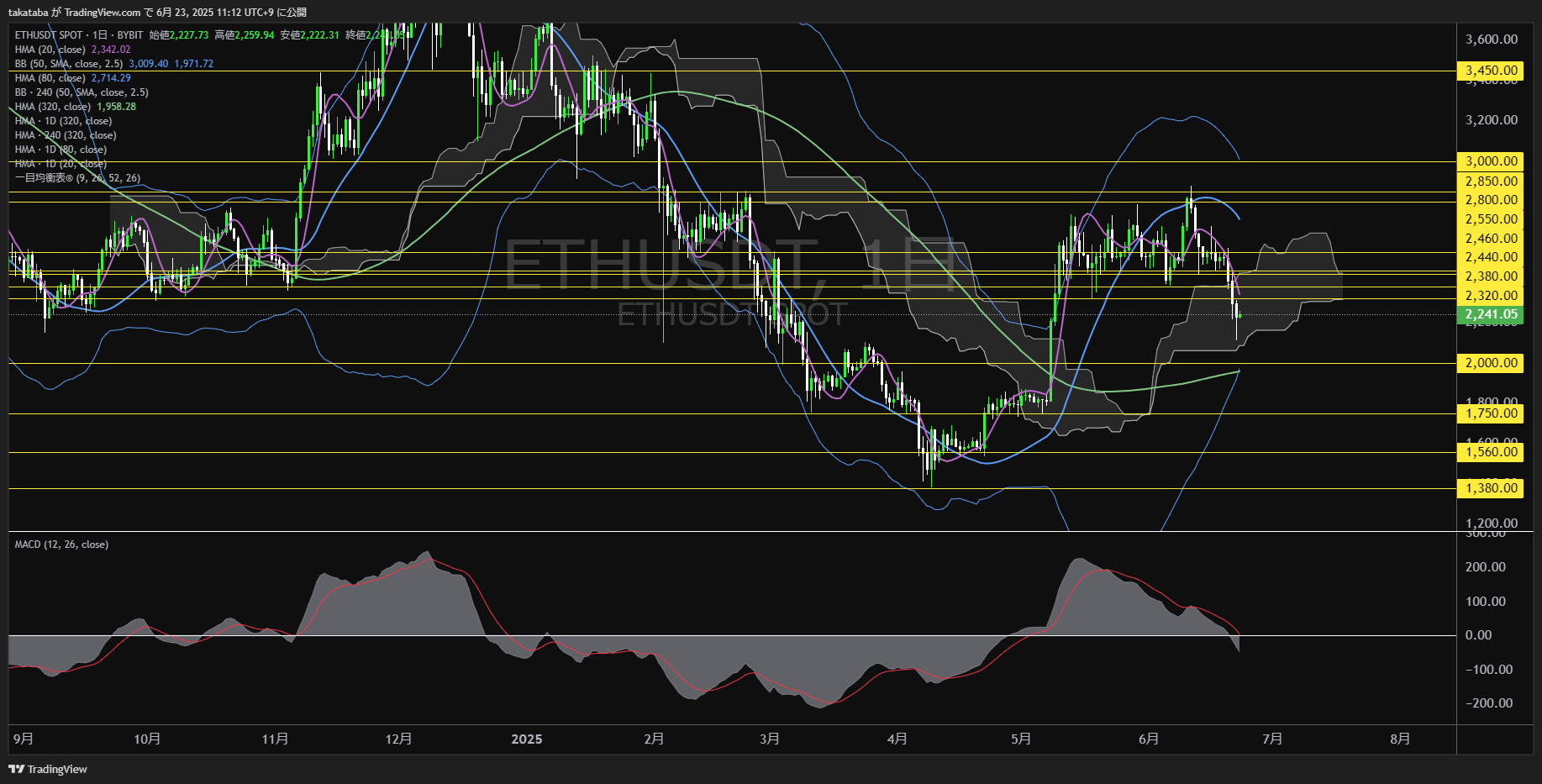Click the MACD (12, 26, close) legend

pos(61,545)
